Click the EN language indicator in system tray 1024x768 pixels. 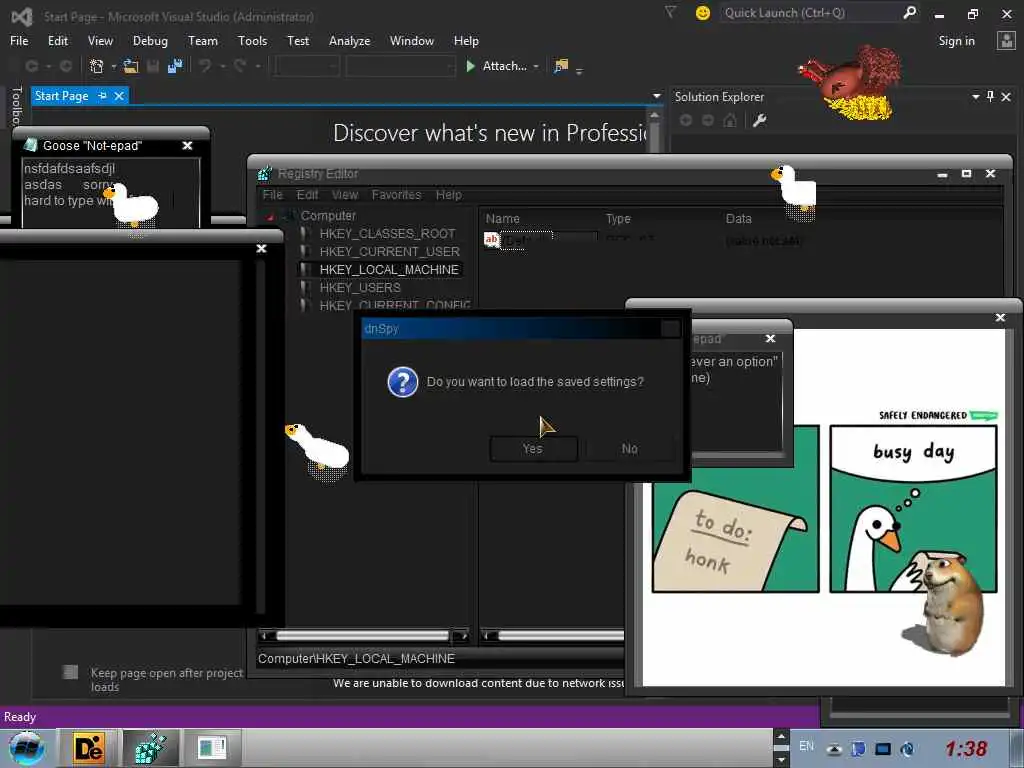click(x=807, y=746)
